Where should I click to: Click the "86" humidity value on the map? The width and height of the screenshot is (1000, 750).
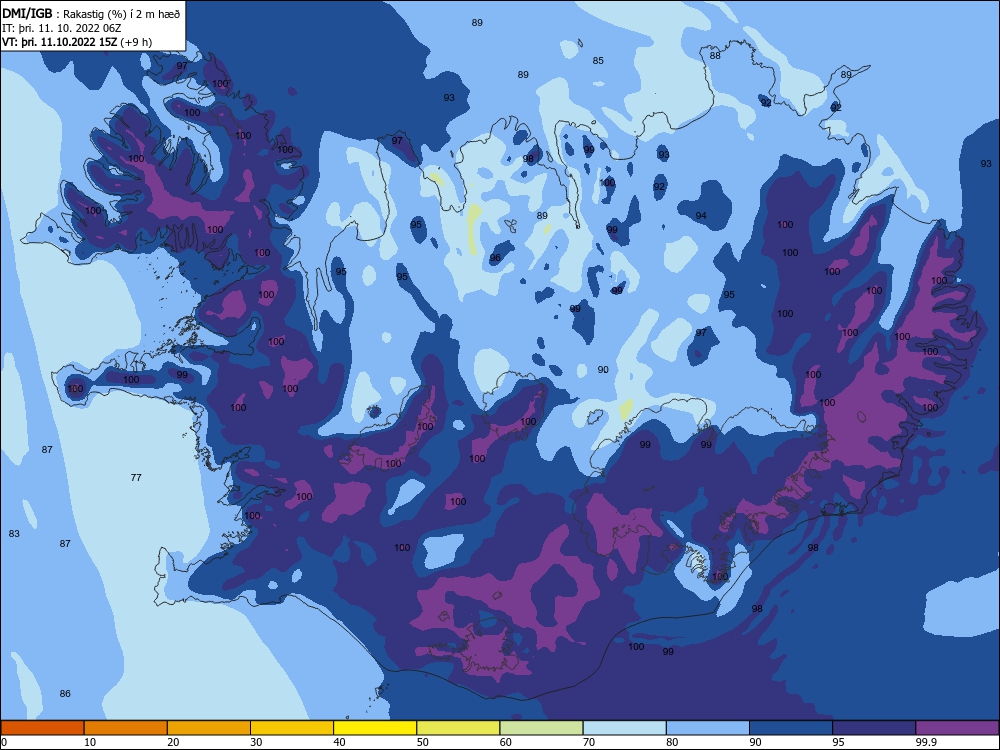pos(65,693)
